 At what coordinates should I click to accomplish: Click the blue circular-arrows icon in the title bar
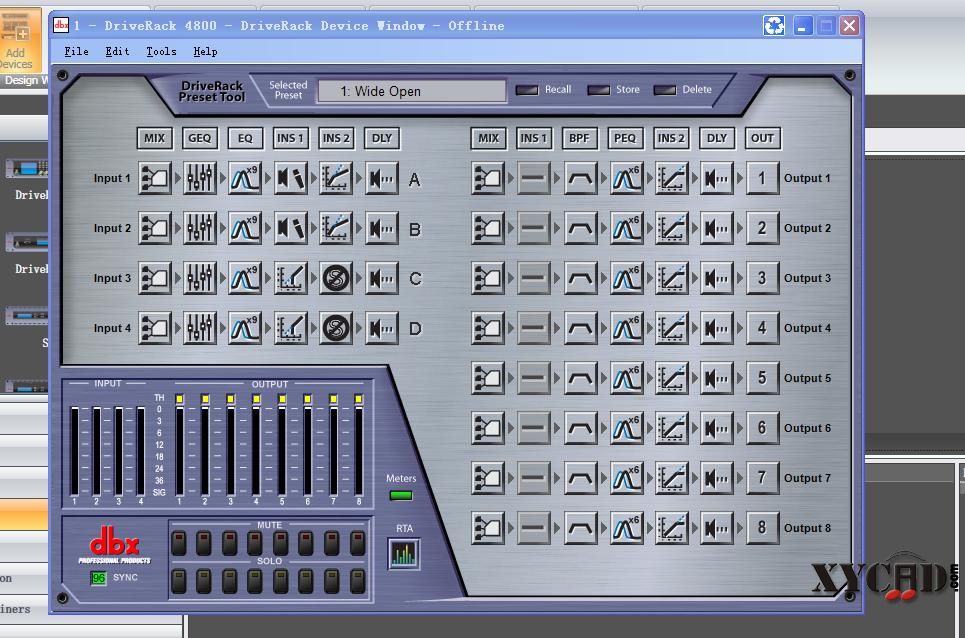(774, 26)
